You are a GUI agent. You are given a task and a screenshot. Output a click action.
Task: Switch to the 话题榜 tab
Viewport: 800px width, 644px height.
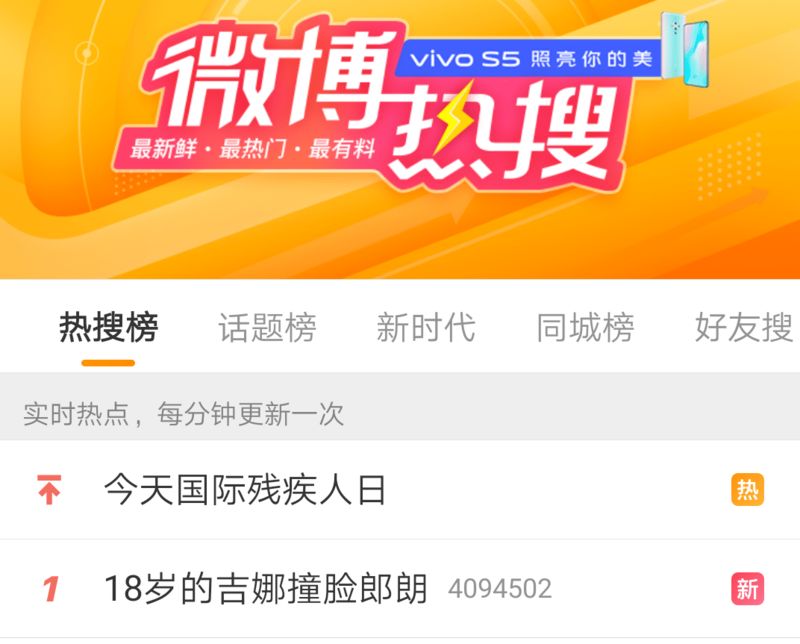[x=267, y=327]
